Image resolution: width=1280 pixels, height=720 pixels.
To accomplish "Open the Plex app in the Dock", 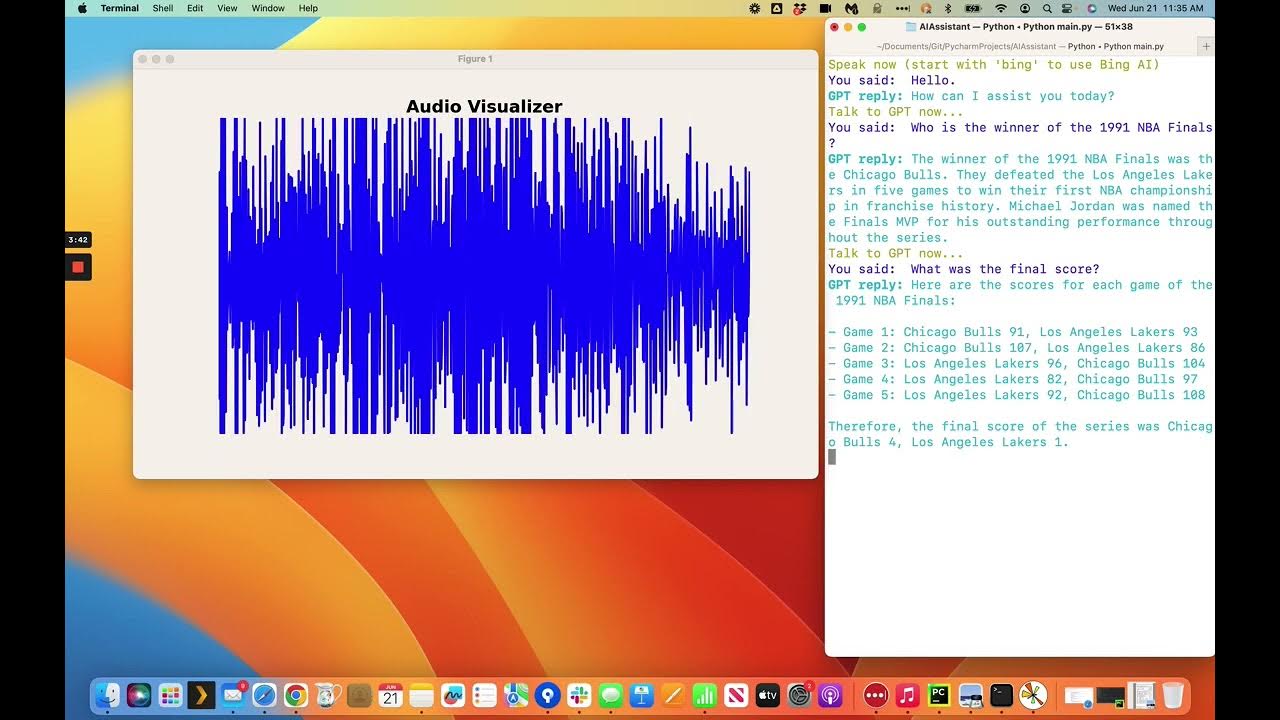I will click(201, 695).
